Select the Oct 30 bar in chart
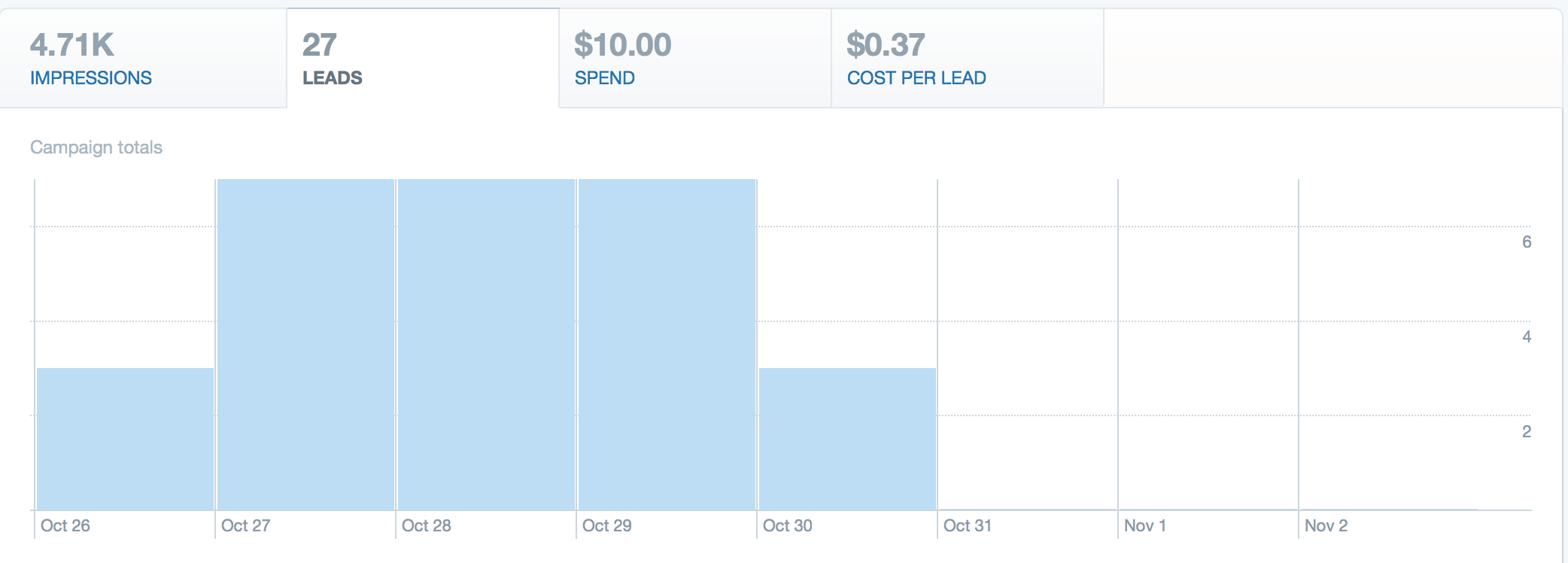The height and width of the screenshot is (563, 1568). click(847, 439)
